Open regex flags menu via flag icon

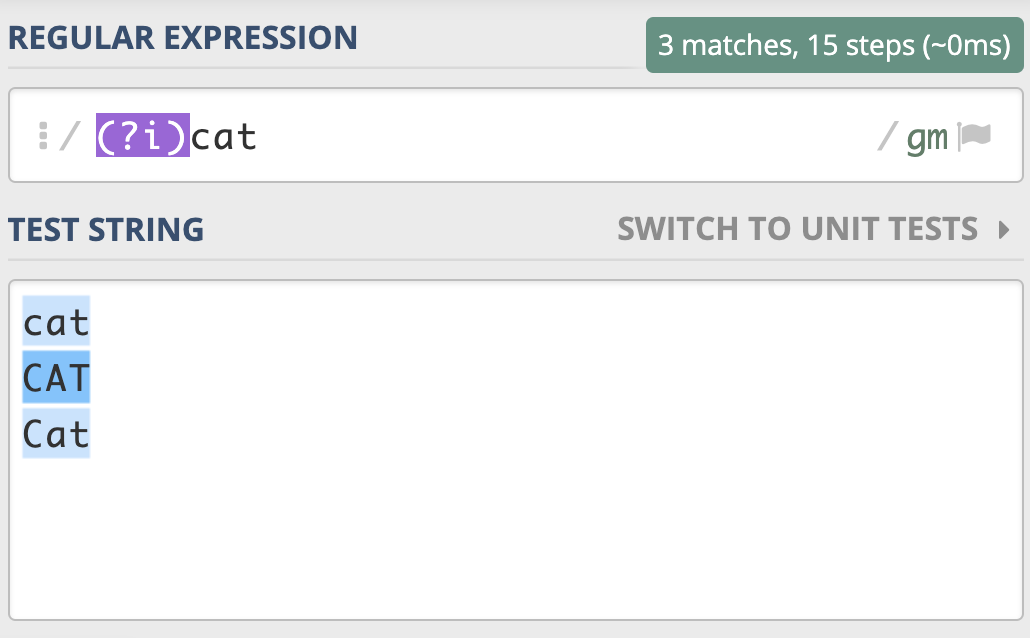[x=975, y=136]
